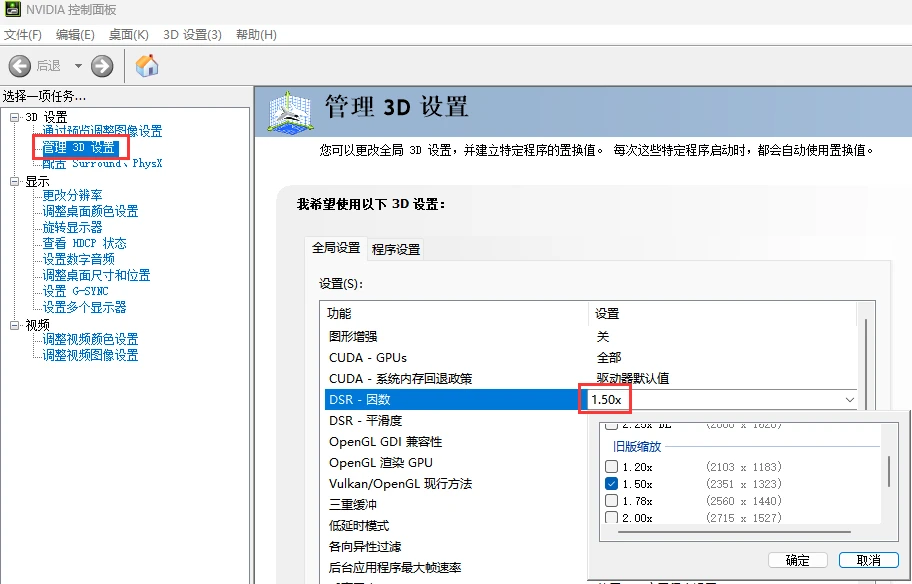Click 全部 value for CUDA - GPUs
Viewport: 912px width, 584px height.
click(x=609, y=358)
